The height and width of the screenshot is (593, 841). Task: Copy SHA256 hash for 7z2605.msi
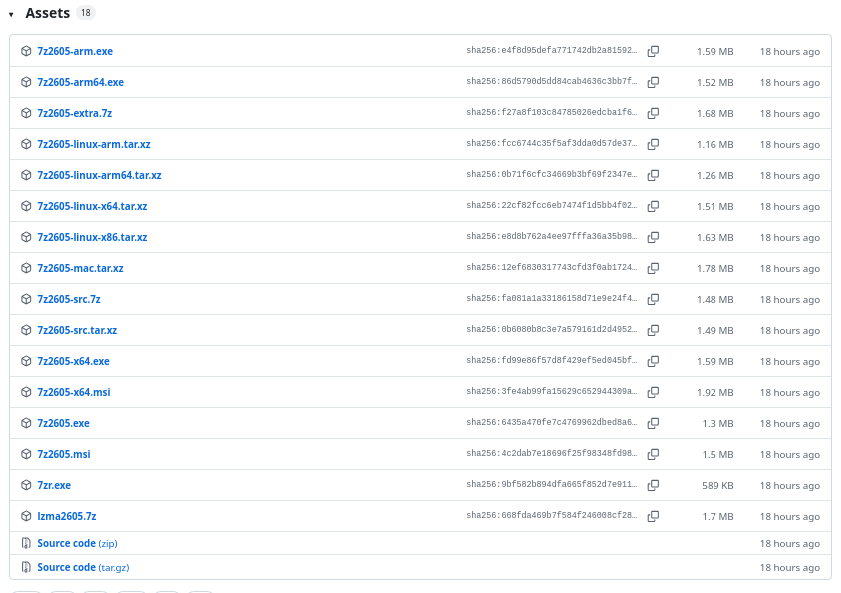[x=653, y=455]
